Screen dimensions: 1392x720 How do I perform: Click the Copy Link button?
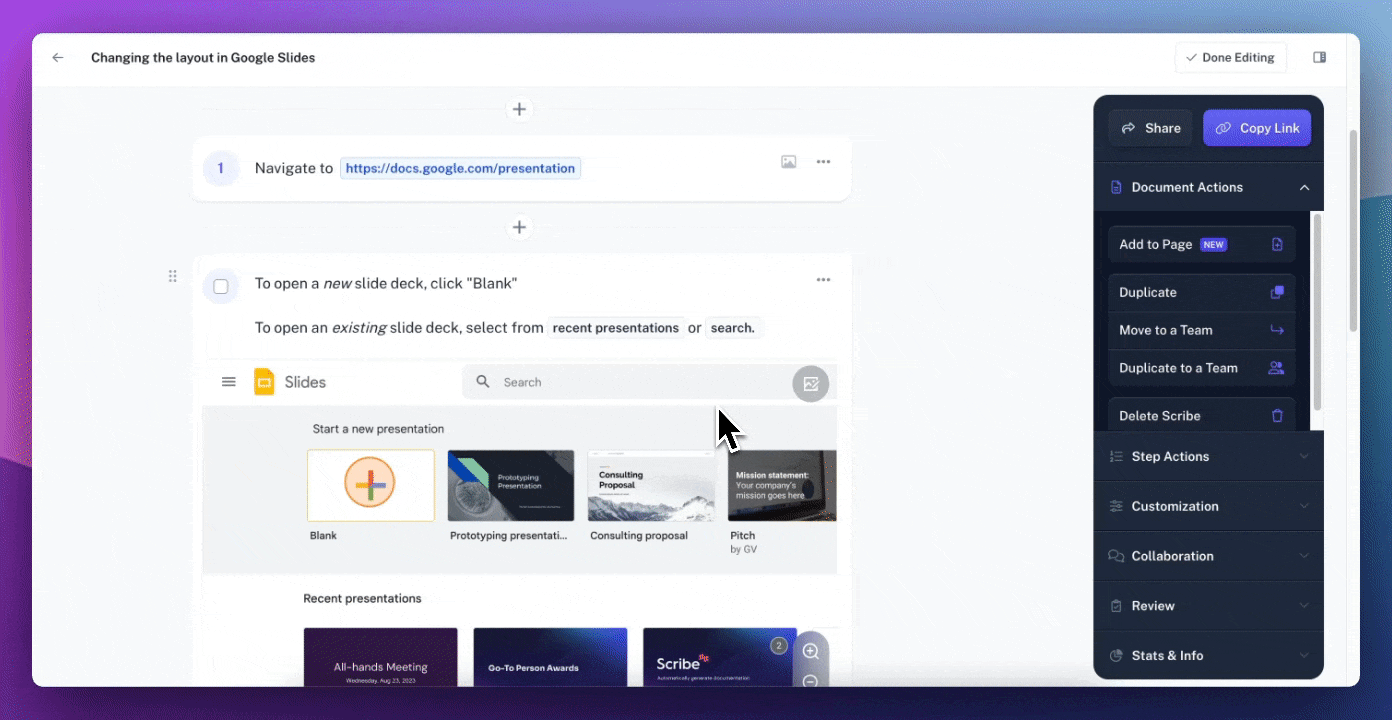click(x=1257, y=128)
